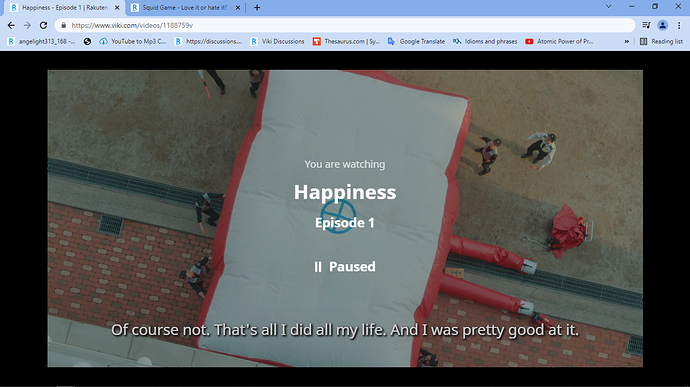Click the browser back arrow
690x387 pixels.
tap(11, 26)
